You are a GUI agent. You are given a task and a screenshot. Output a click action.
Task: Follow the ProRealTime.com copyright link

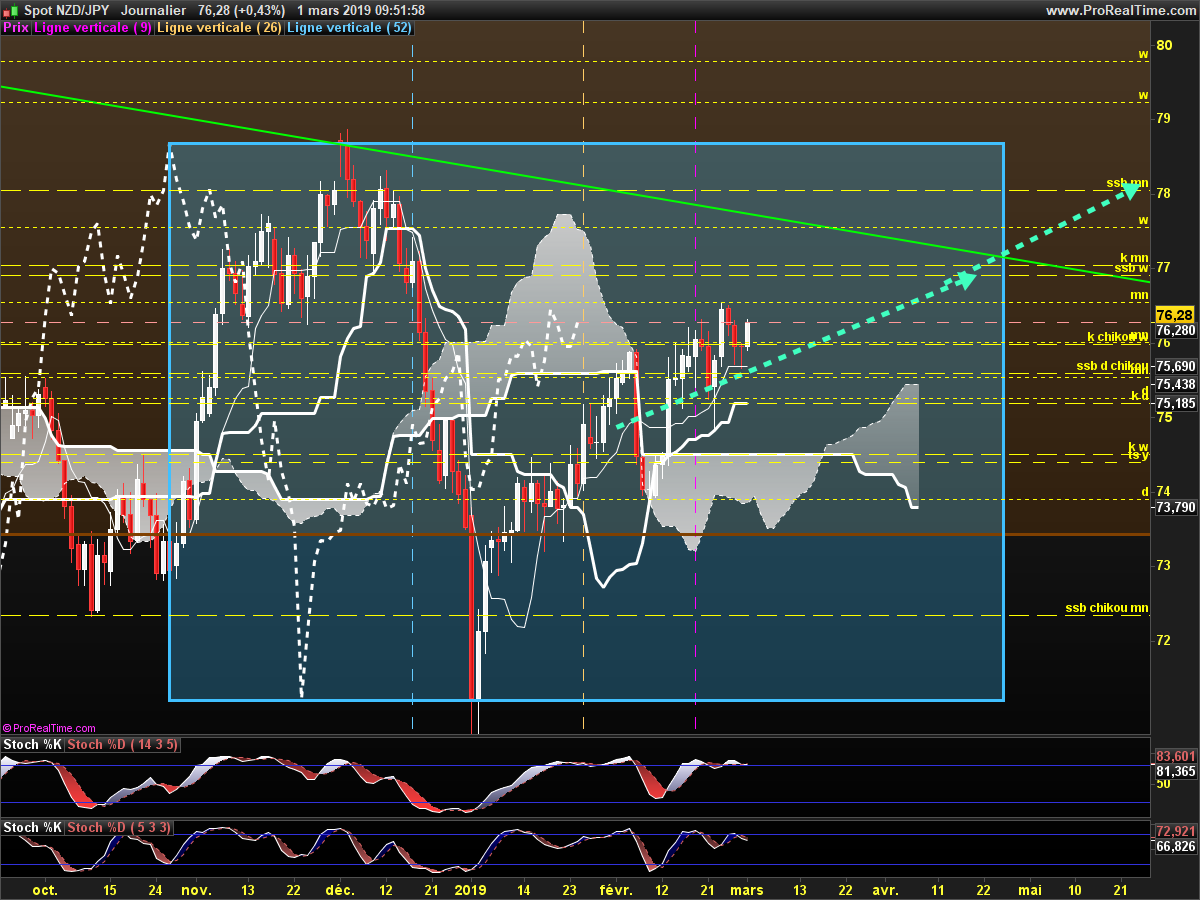(49, 728)
